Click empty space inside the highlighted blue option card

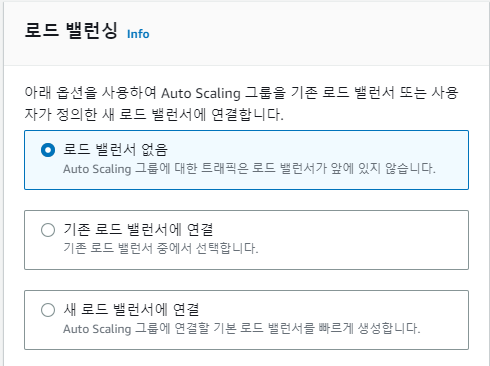coord(333,148)
